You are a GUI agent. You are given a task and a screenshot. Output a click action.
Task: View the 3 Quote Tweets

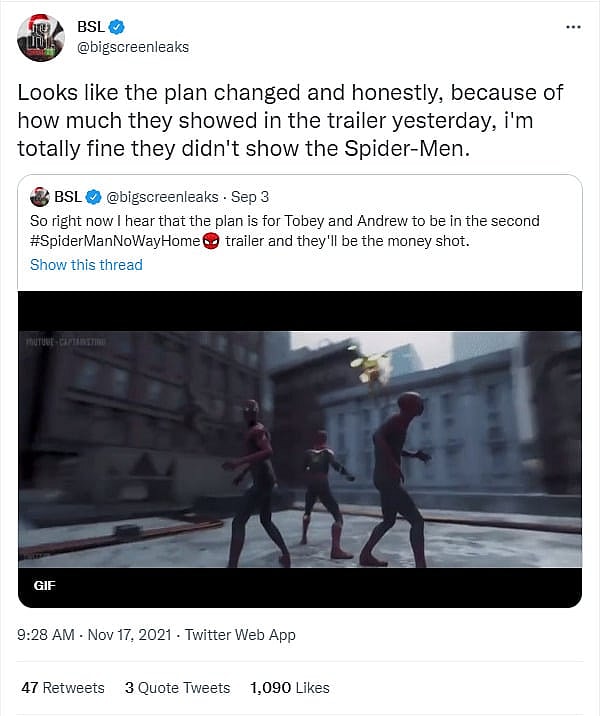click(x=177, y=688)
